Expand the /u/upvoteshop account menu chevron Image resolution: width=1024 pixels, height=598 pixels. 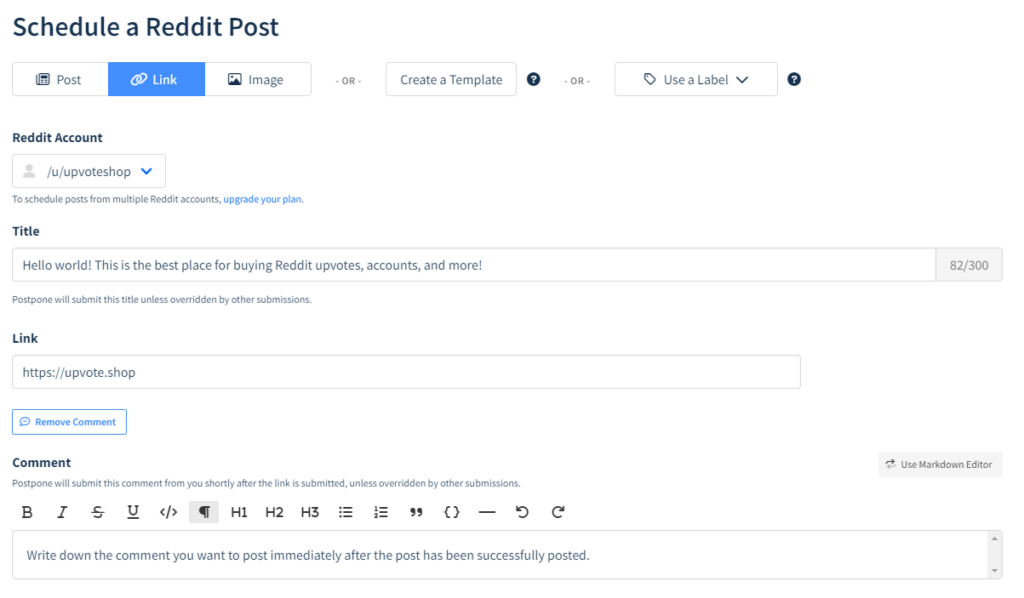click(146, 170)
